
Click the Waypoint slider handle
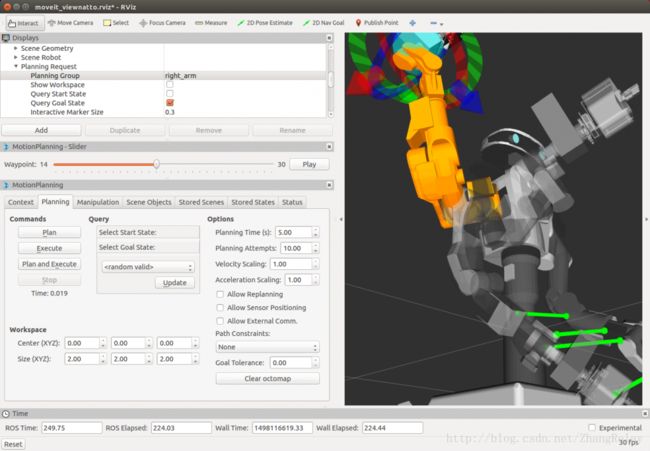tap(156, 164)
